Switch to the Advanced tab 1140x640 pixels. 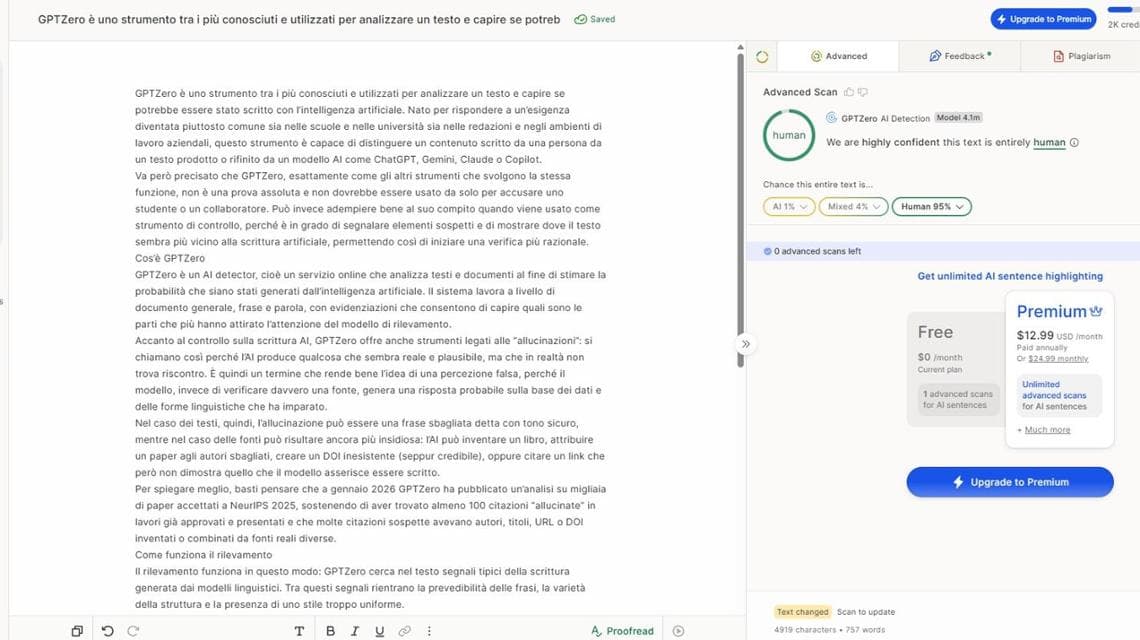point(838,56)
